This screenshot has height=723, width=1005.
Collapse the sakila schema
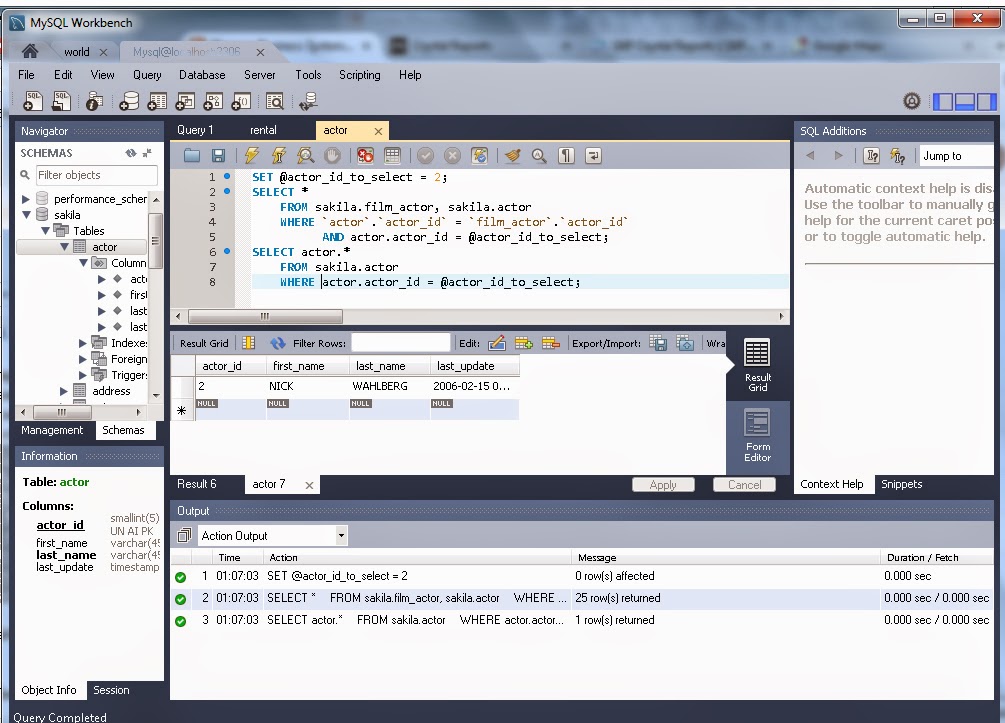[26, 215]
